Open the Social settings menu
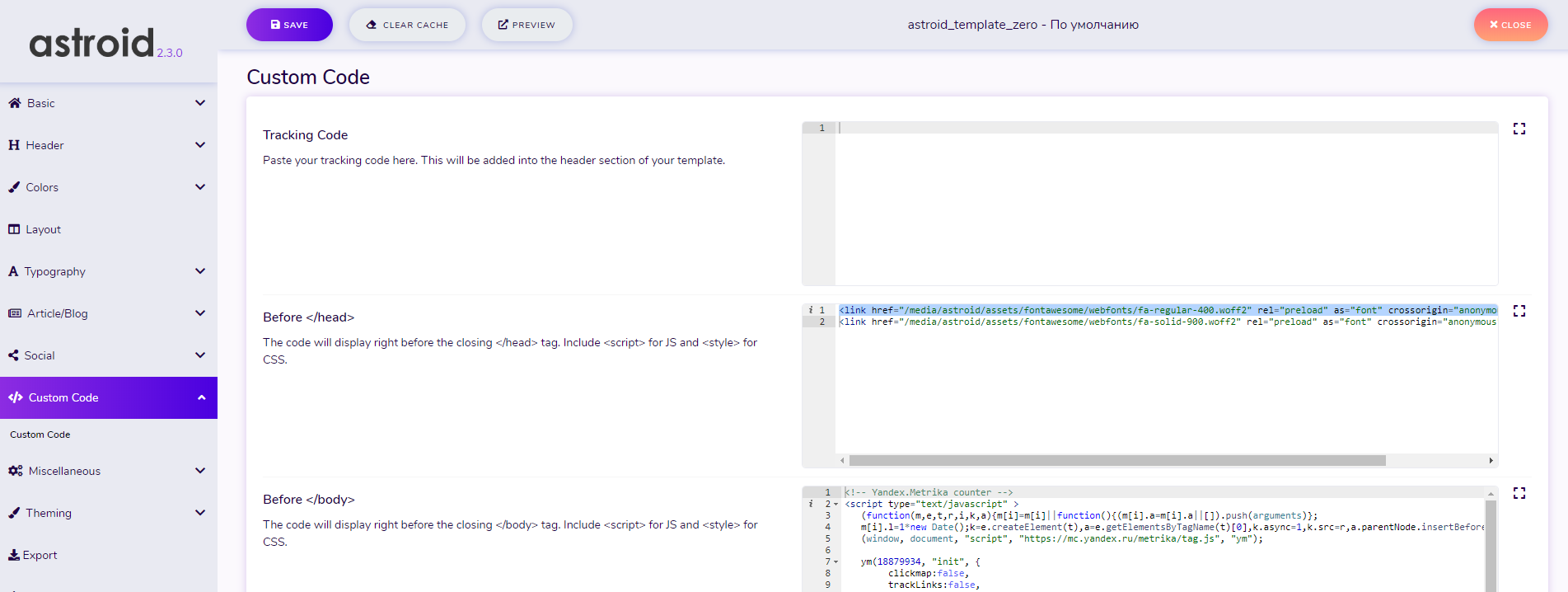1568x592 pixels. 109,355
